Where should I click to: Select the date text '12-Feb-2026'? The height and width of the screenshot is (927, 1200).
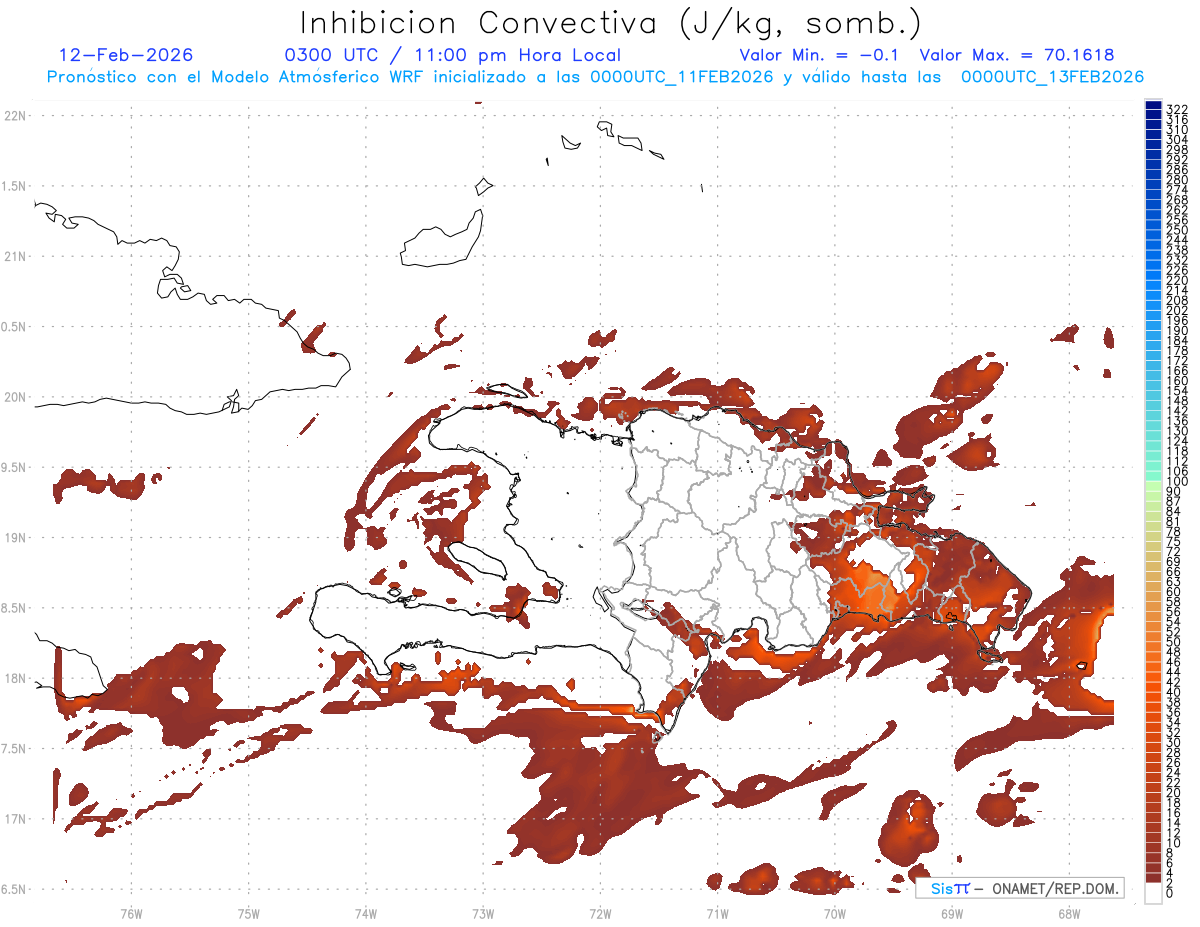[127, 55]
